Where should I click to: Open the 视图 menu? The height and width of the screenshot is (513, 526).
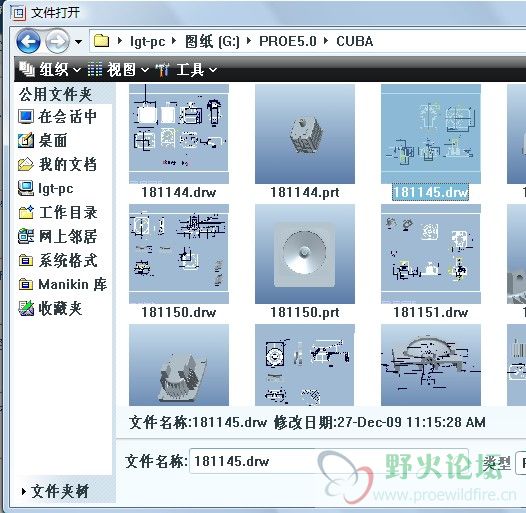118,69
